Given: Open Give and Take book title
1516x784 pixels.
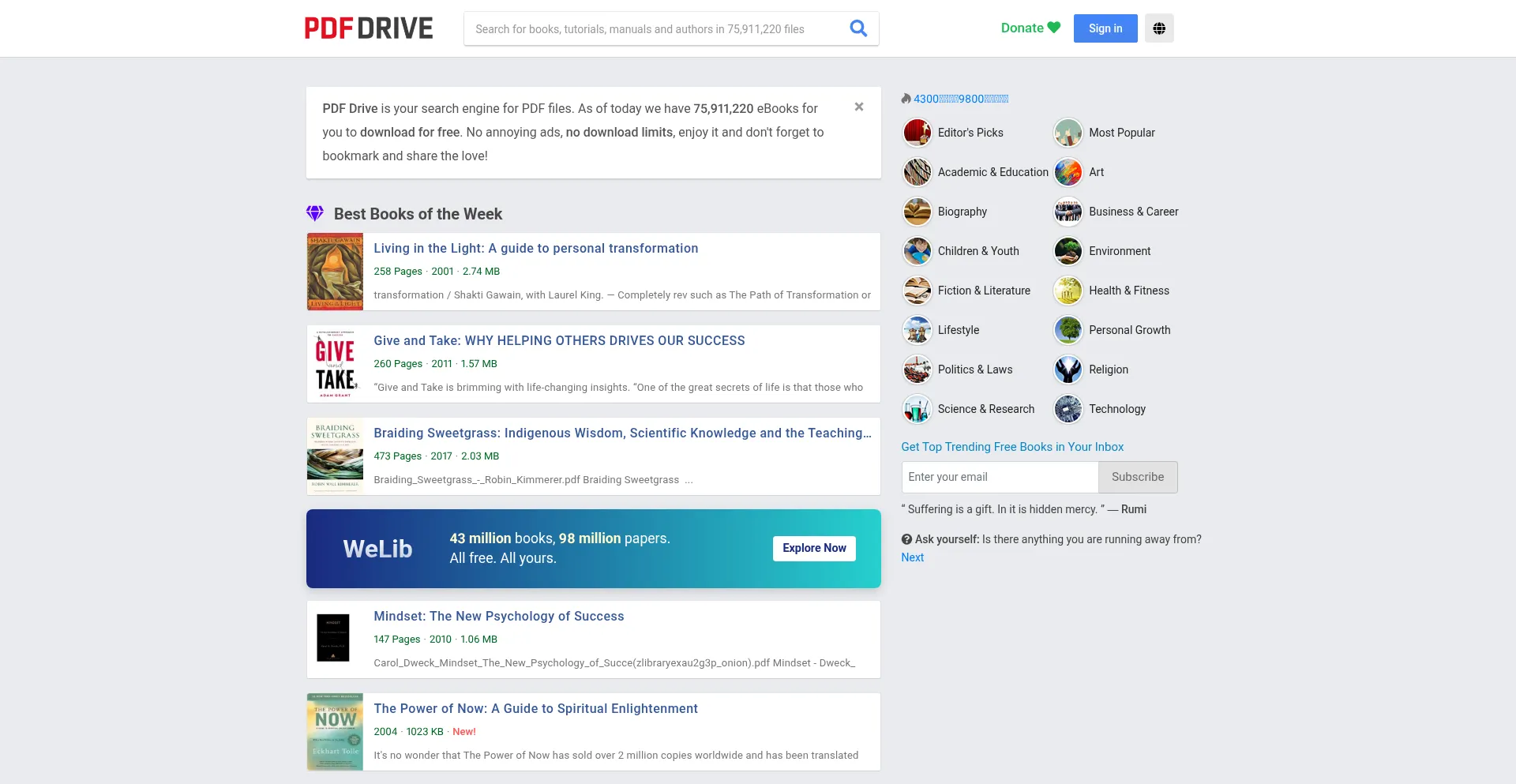Looking at the screenshot, I should coord(559,340).
